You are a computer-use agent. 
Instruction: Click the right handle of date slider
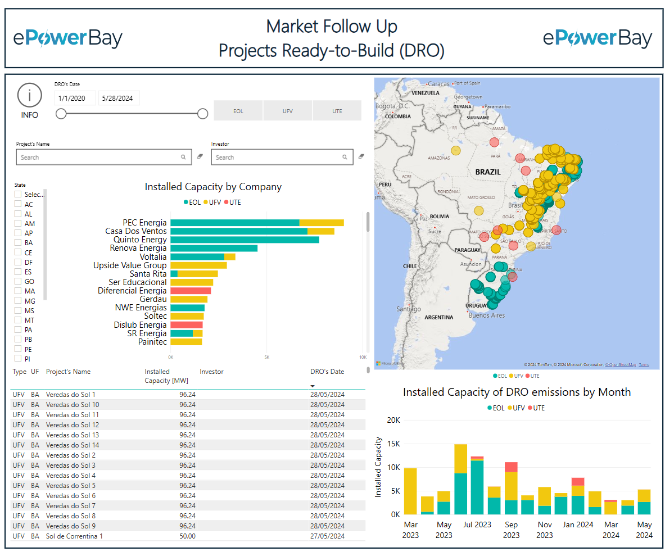[203, 113]
